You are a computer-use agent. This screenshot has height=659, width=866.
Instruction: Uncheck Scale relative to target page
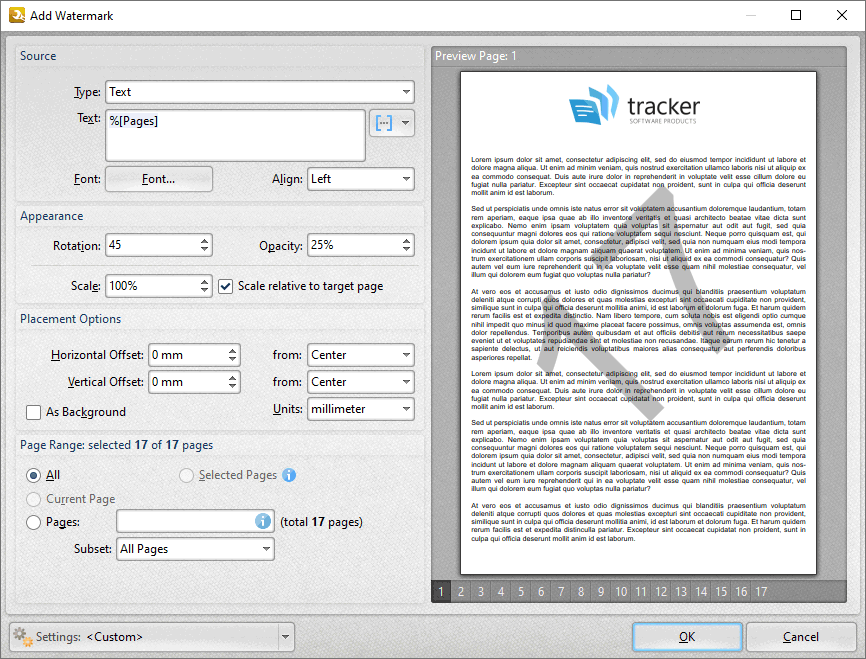tap(225, 286)
